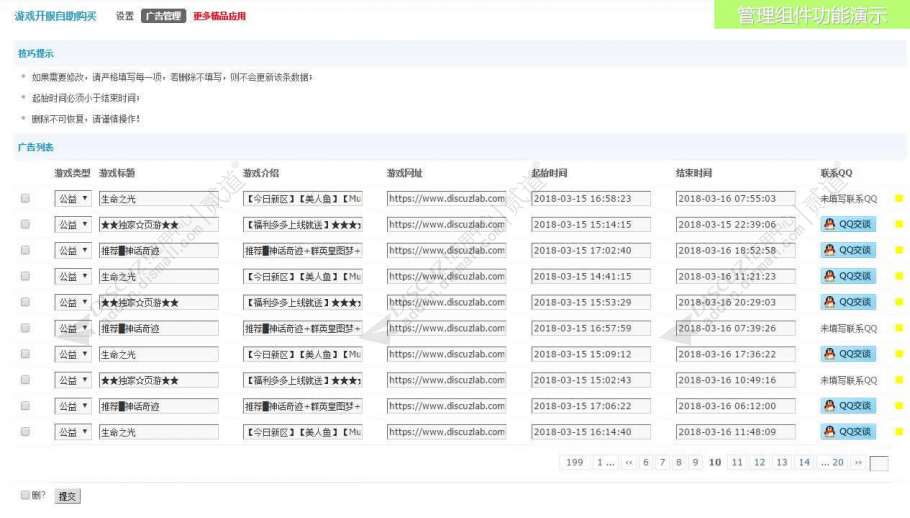This screenshot has height=518, width=910.
Task: Open QQ交谈 for the 17:06:22 row
Action: 848,406
